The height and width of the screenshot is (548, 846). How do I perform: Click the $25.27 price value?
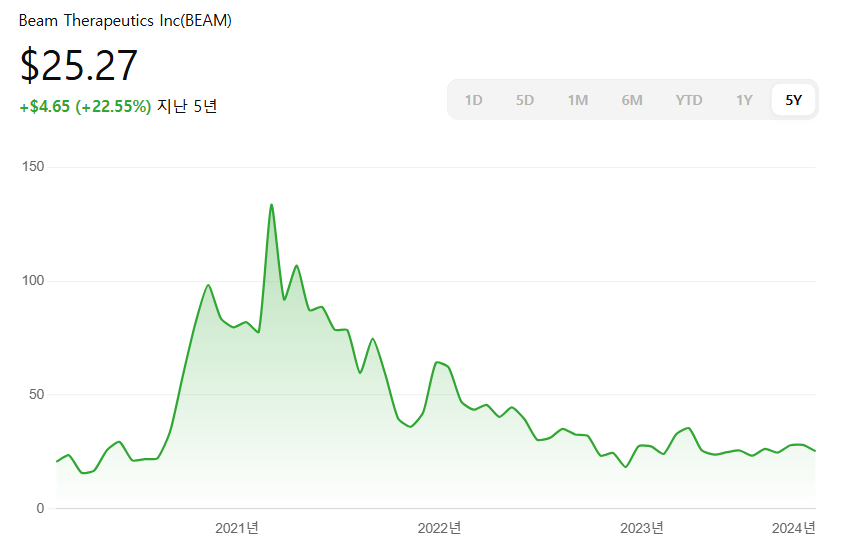(x=79, y=65)
